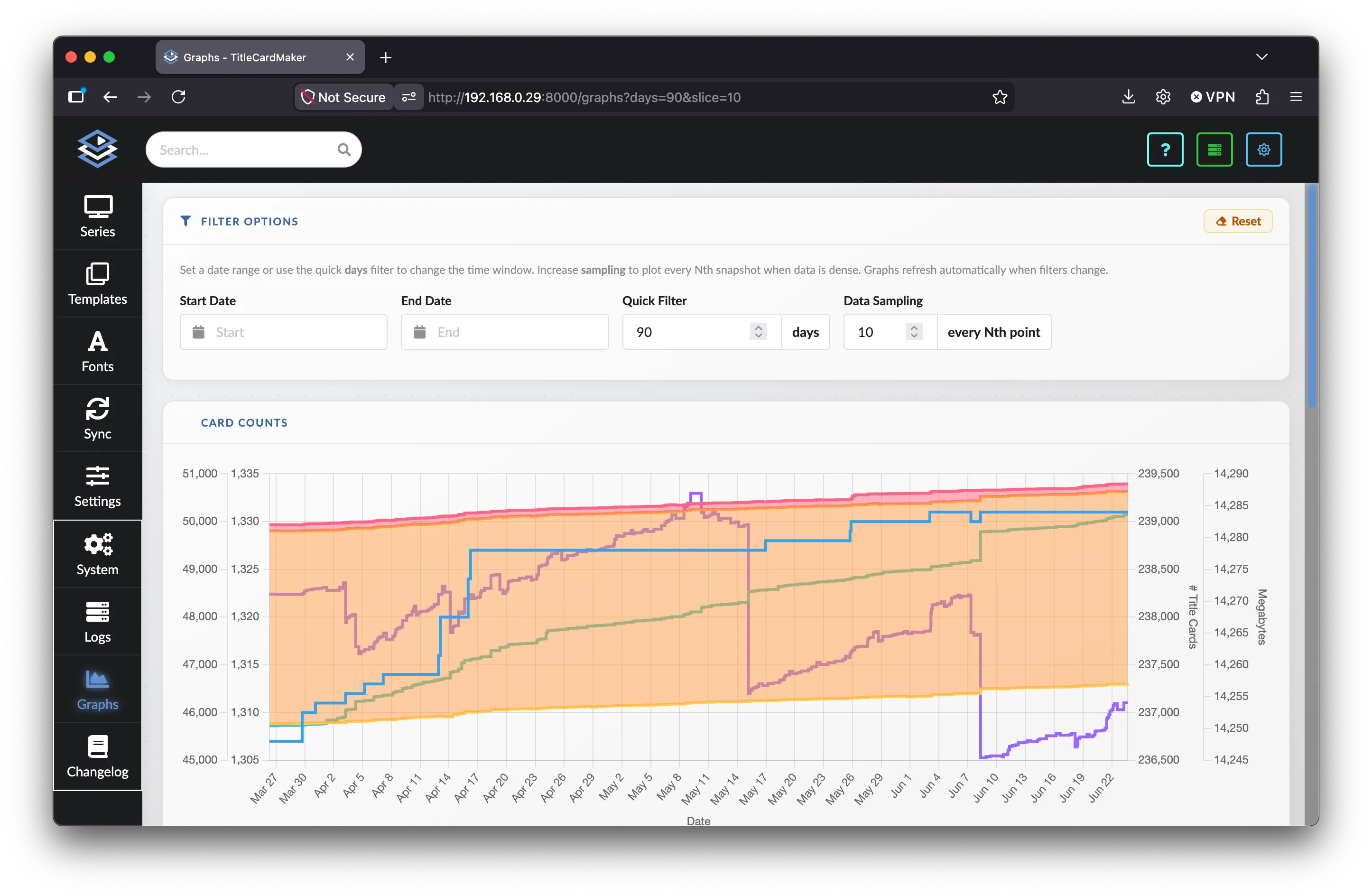Toggle the browser sidebar panel

tap(76, 96)
